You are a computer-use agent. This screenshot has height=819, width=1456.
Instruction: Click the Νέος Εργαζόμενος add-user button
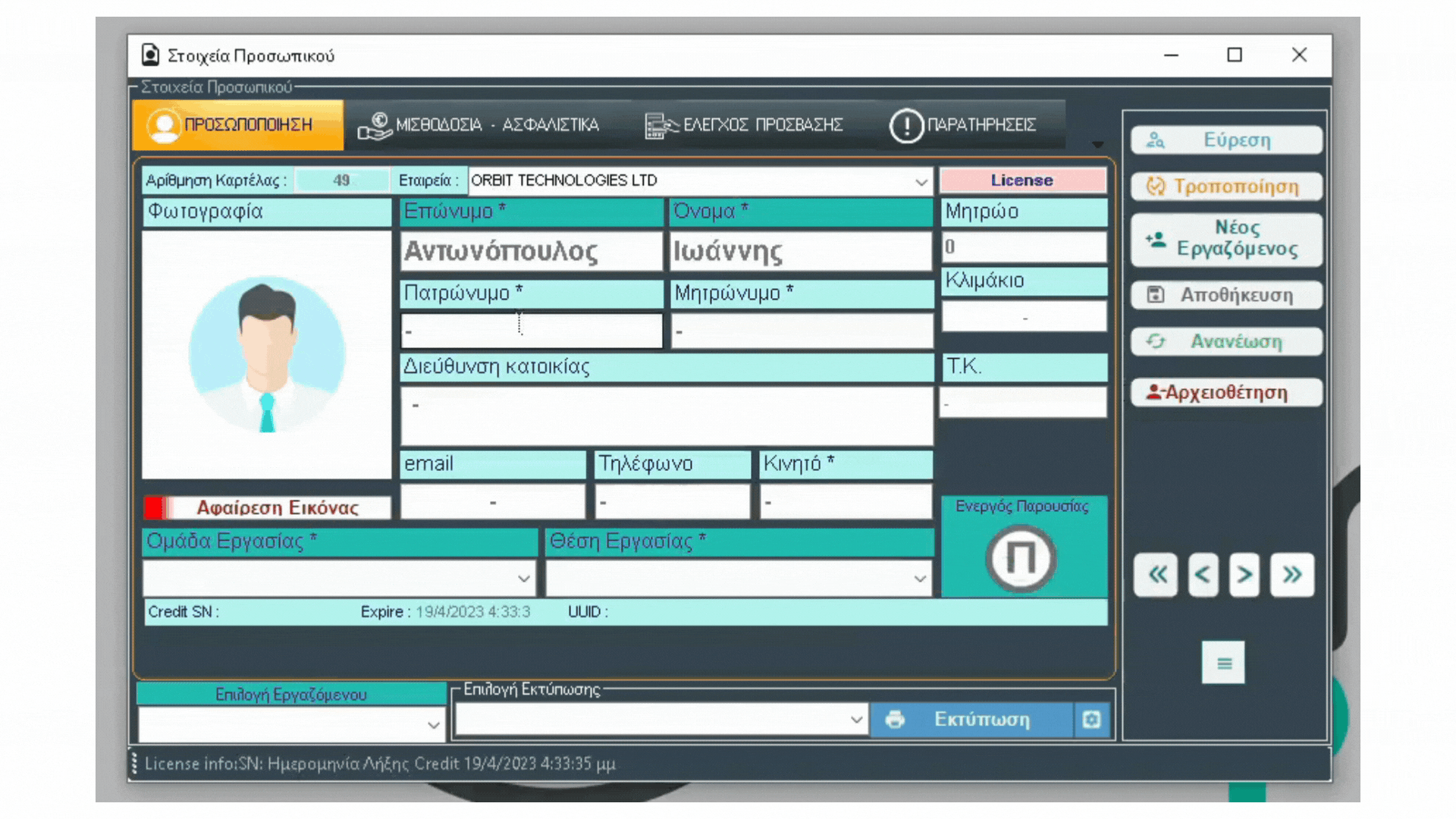pyautogui.click(x=1226, y=239)
